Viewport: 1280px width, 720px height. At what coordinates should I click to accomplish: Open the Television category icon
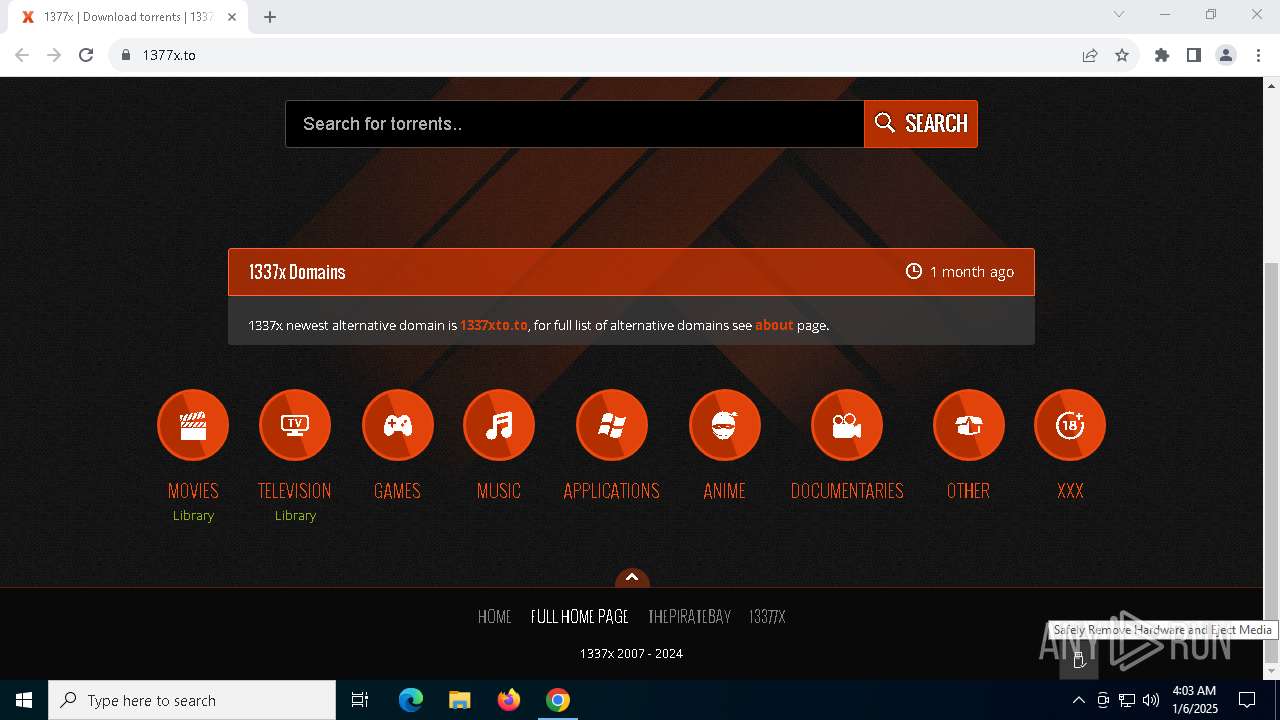coord(295,425)
